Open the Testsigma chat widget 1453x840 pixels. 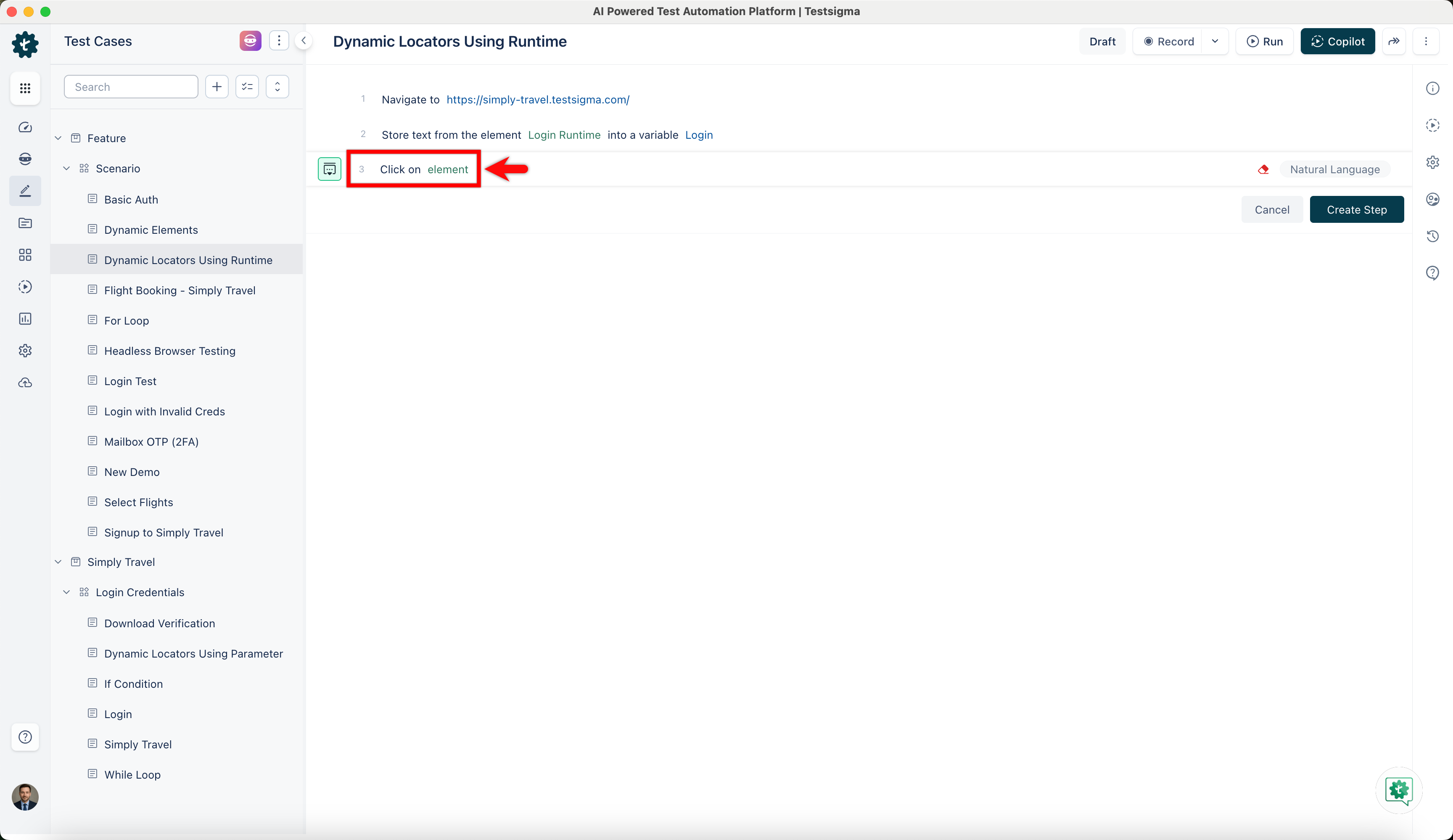1399,790
